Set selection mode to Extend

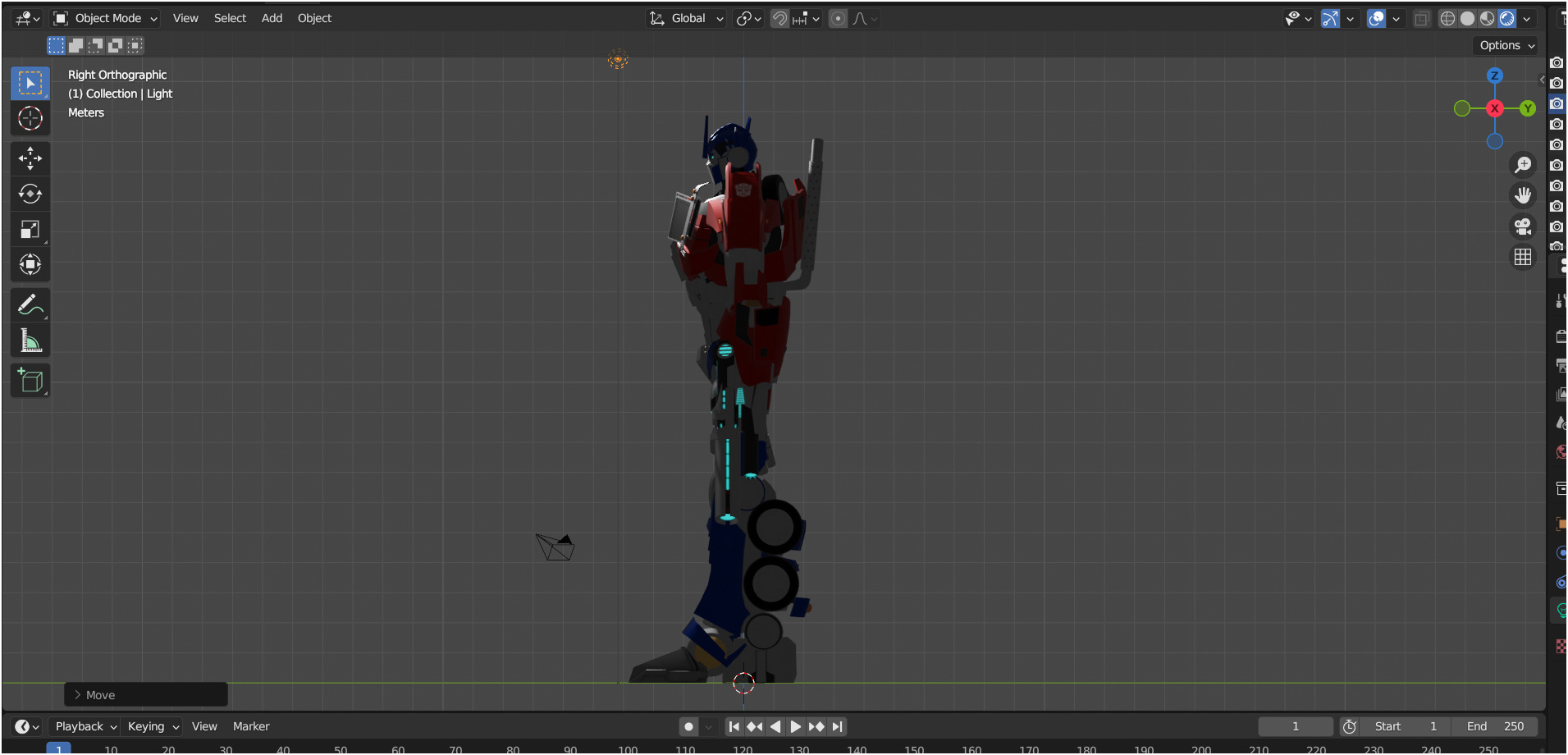pos(75,45)
